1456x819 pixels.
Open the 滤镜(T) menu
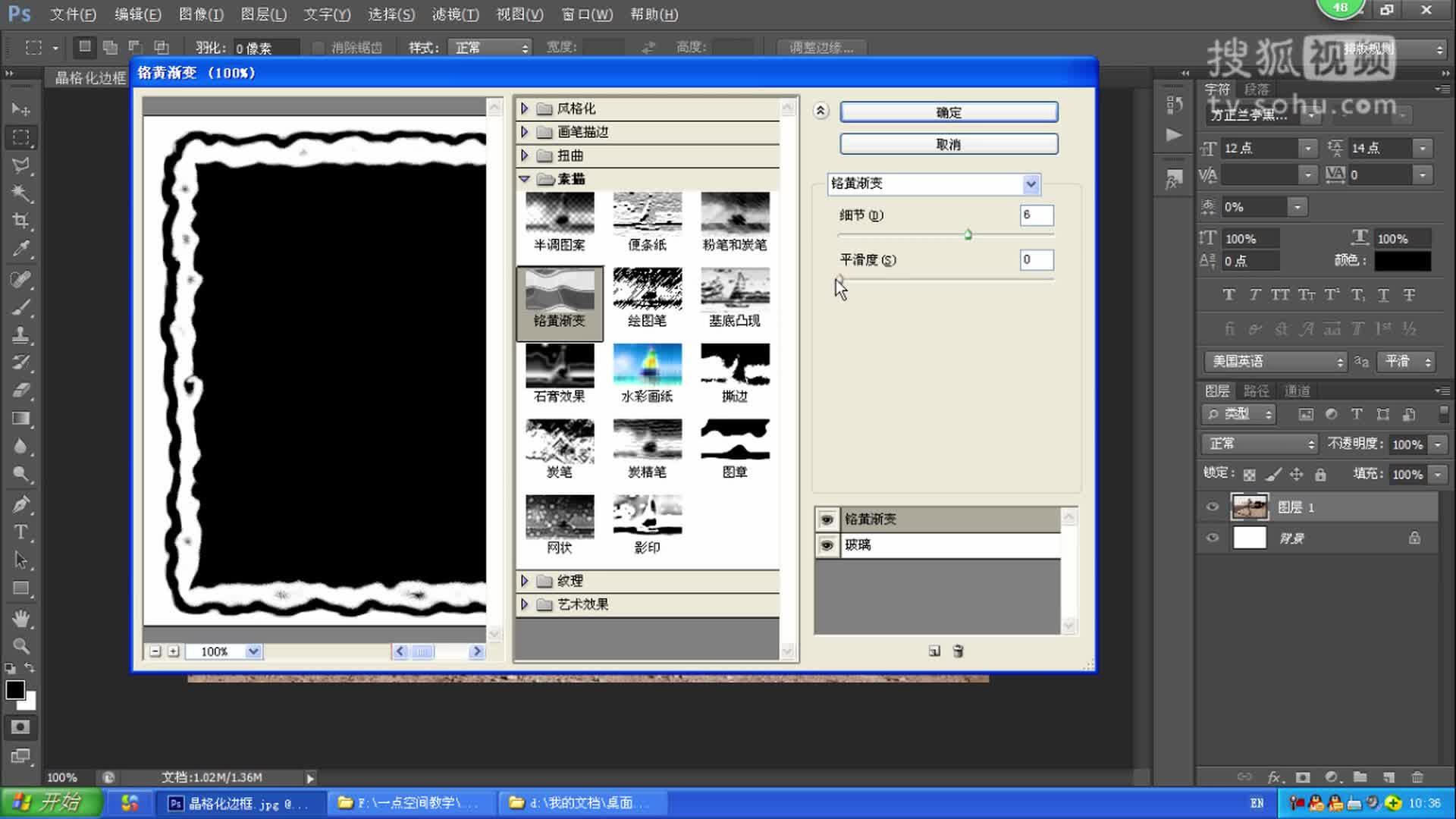pos(455,14)
